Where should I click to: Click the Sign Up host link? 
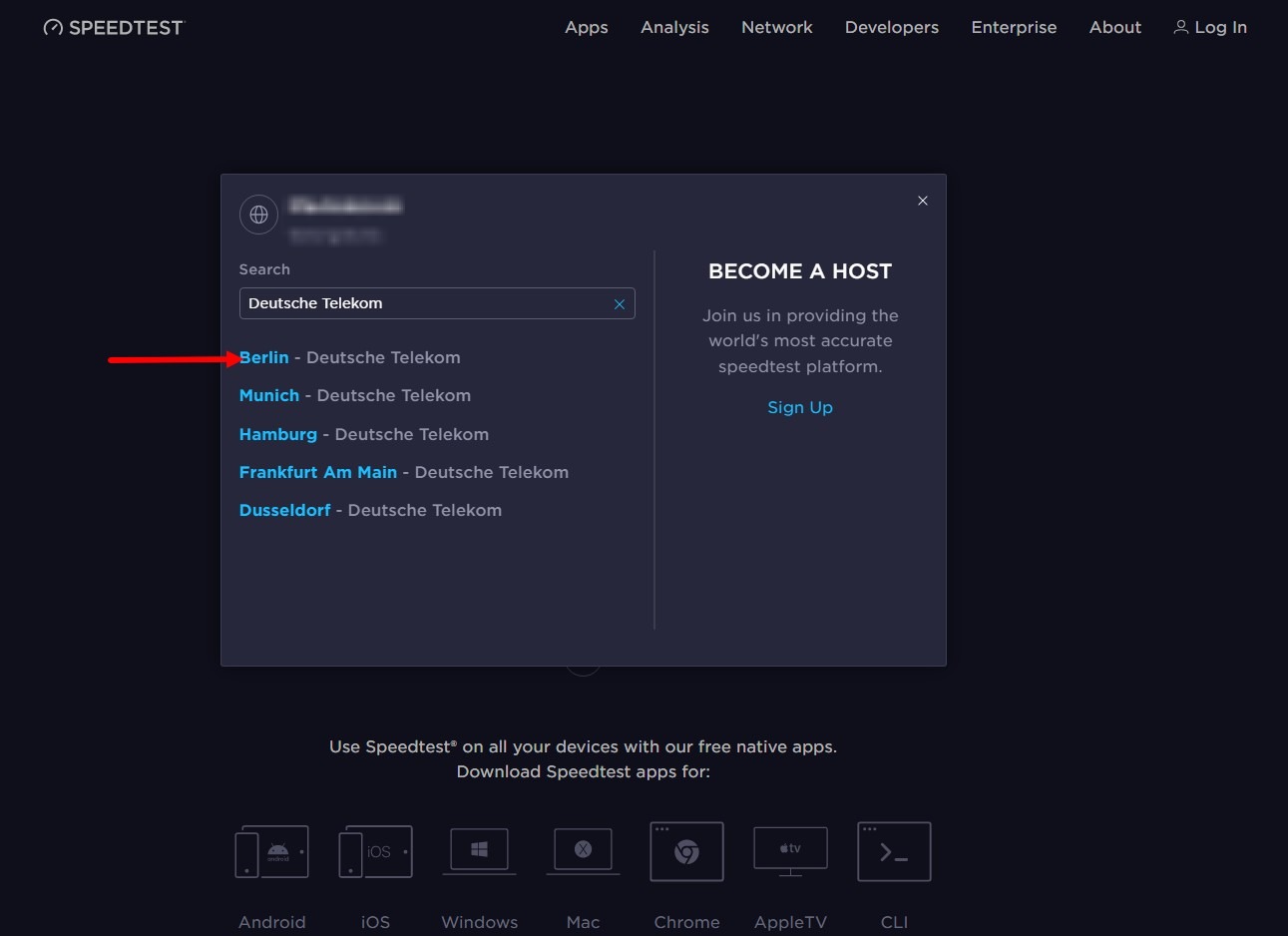point(799,407)
